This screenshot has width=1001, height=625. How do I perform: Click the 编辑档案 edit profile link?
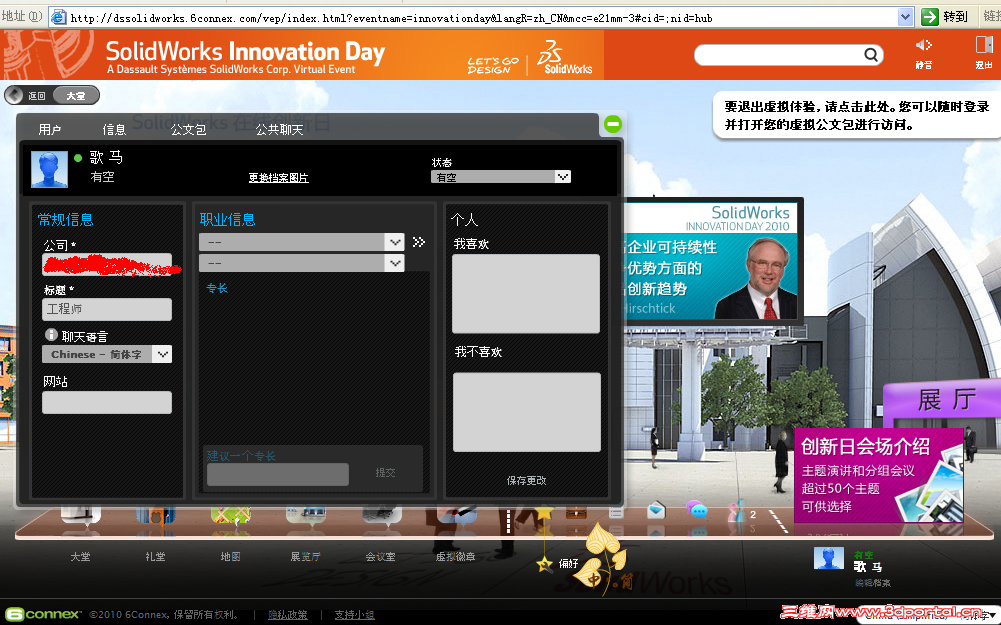click(873, 582)
